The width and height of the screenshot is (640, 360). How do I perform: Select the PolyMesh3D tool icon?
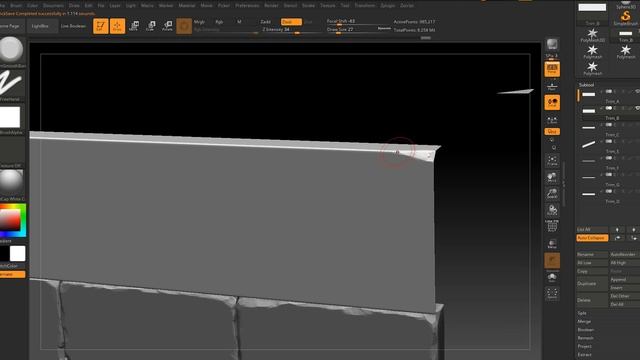[592, 35]
